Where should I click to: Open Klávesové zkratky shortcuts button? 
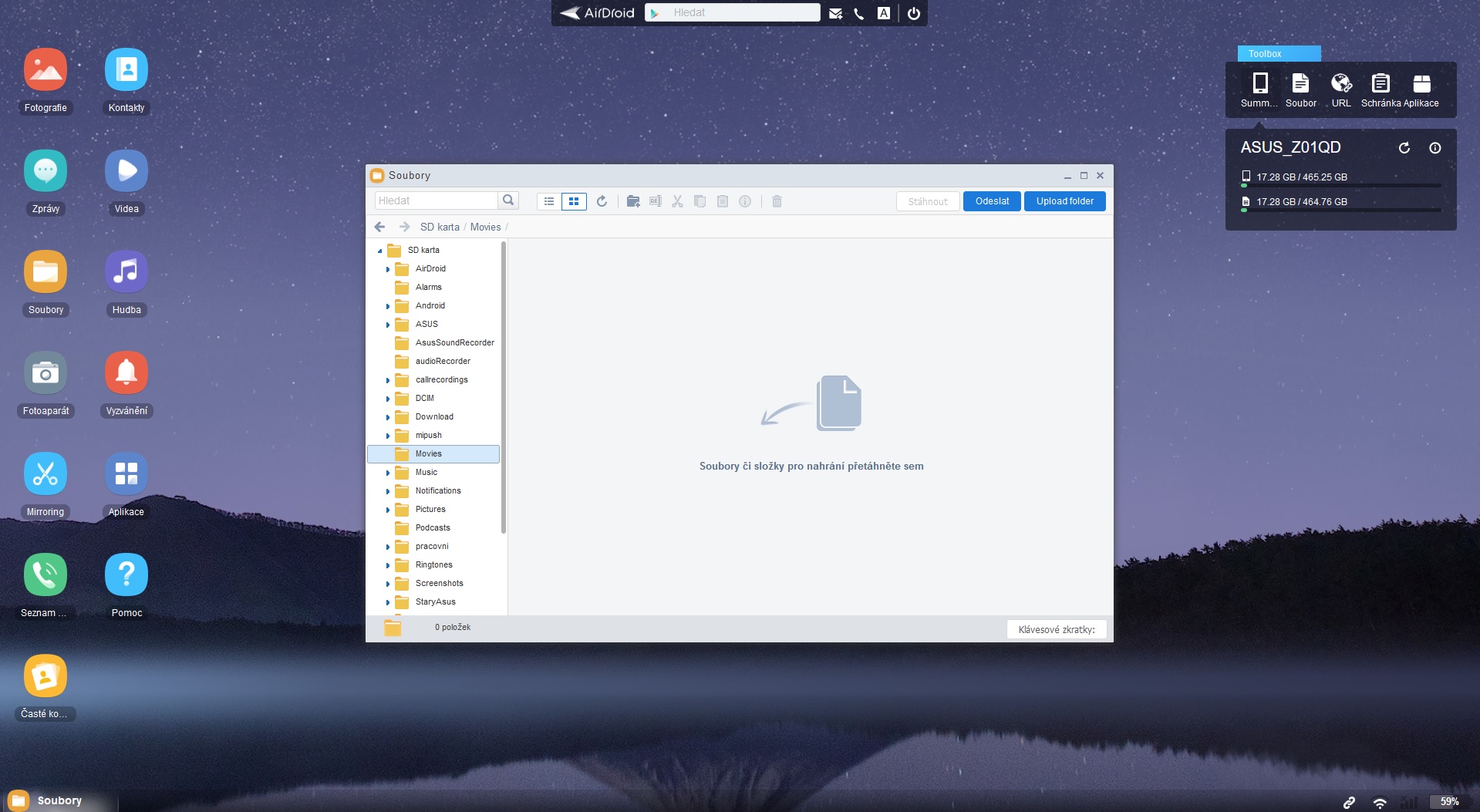coord(1057,629)
